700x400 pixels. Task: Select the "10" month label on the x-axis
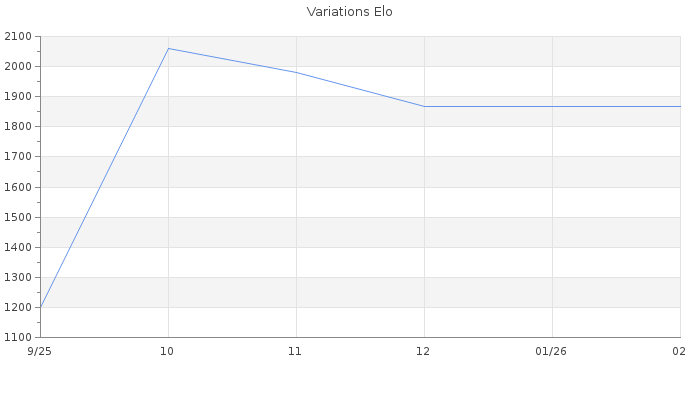(x=168, y=351)
